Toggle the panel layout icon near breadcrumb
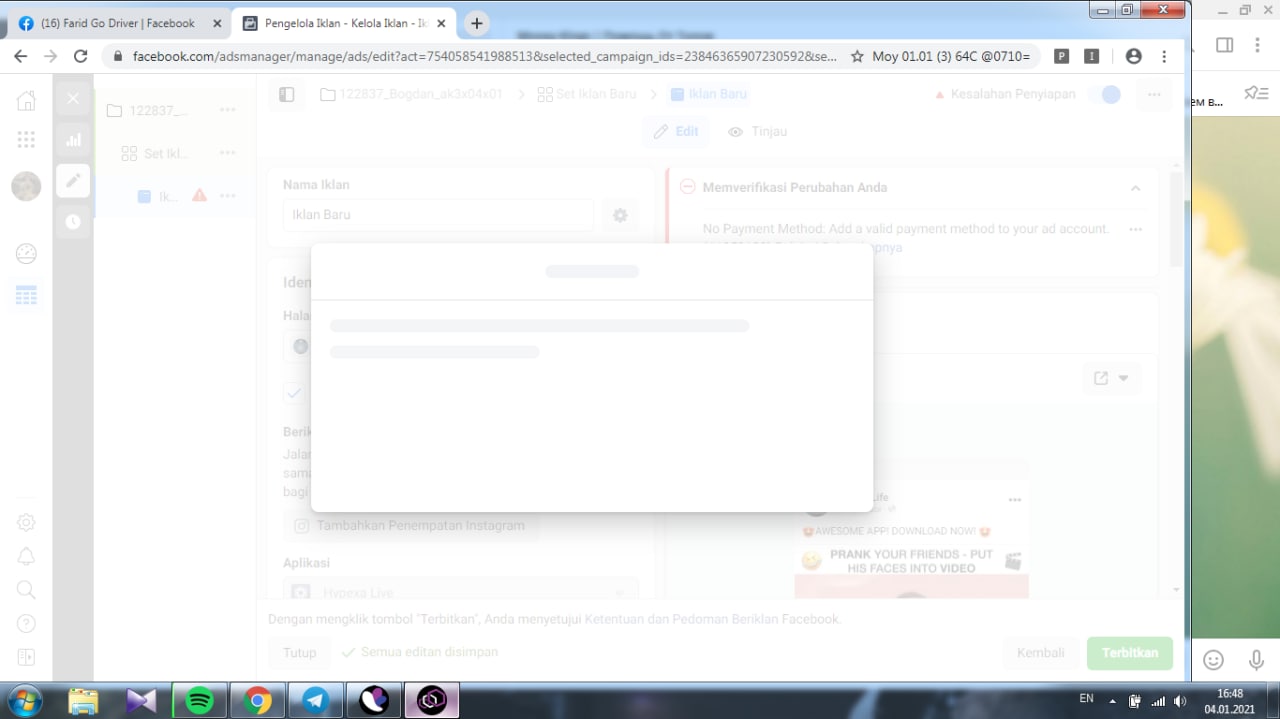 coord(287,94)
